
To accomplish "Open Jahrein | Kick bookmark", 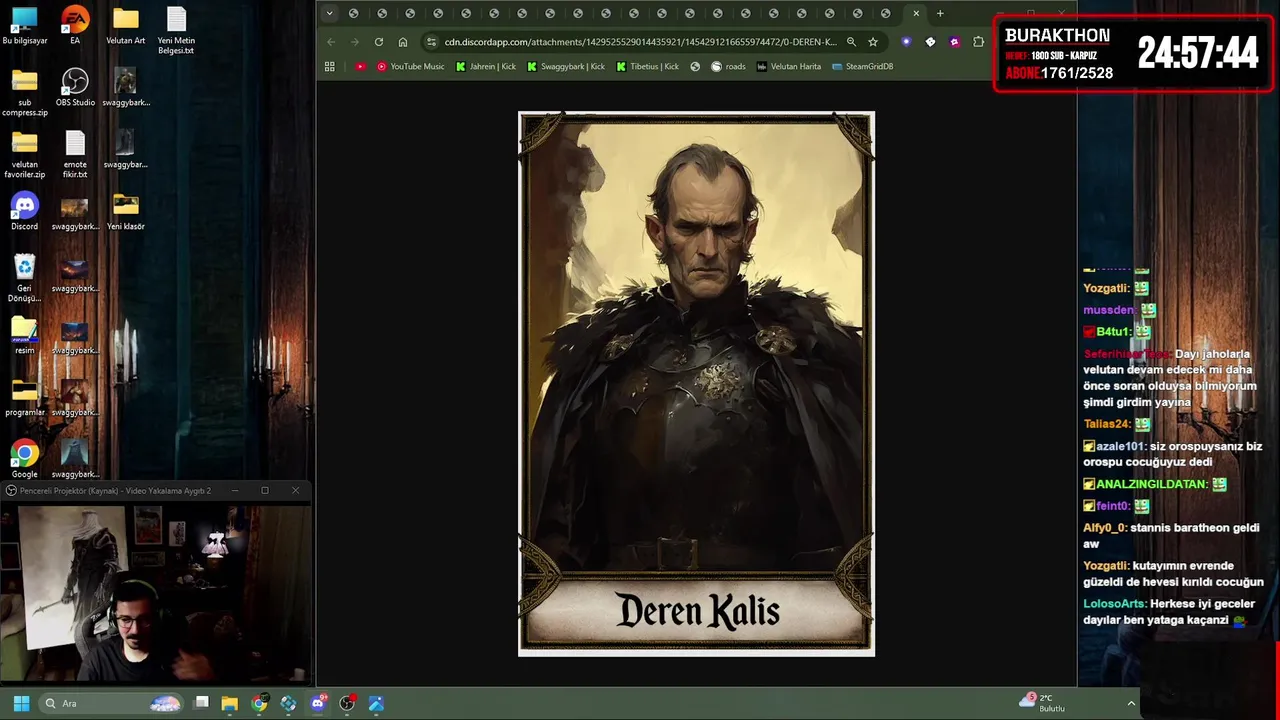I will coord(486,66).
